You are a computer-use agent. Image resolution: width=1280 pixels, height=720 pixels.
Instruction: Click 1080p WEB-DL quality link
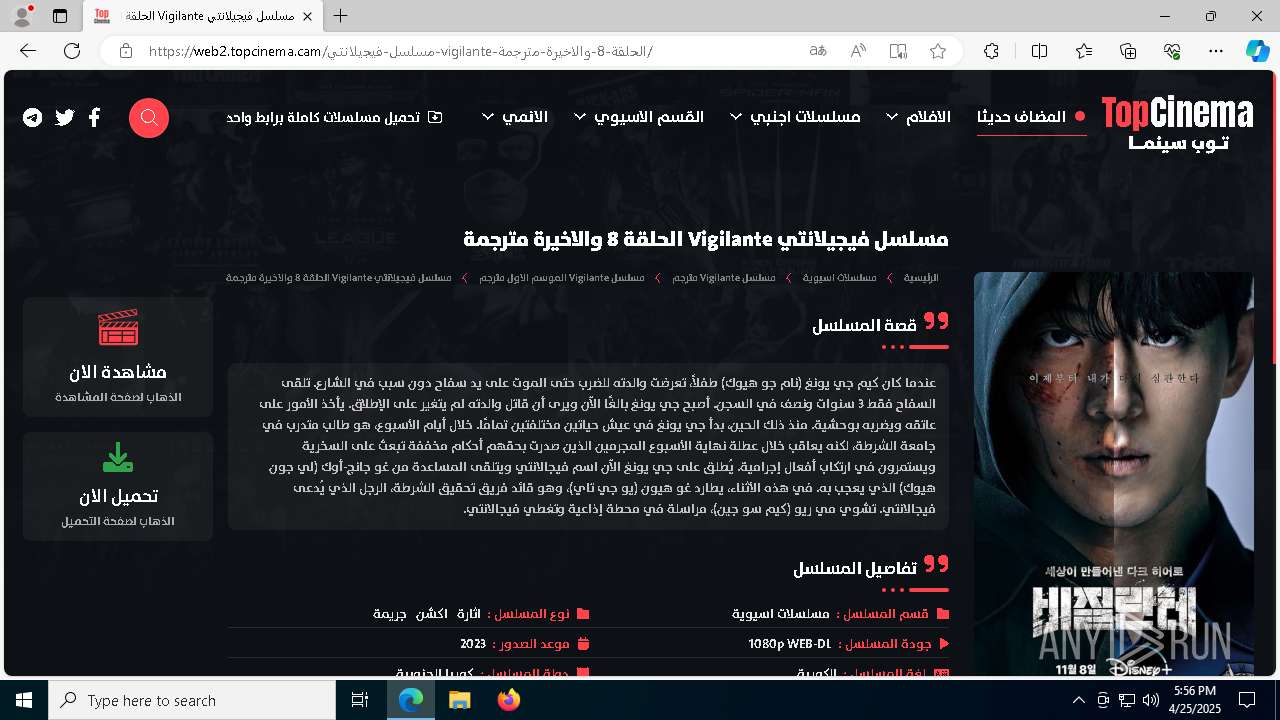[x=790, y=644]
